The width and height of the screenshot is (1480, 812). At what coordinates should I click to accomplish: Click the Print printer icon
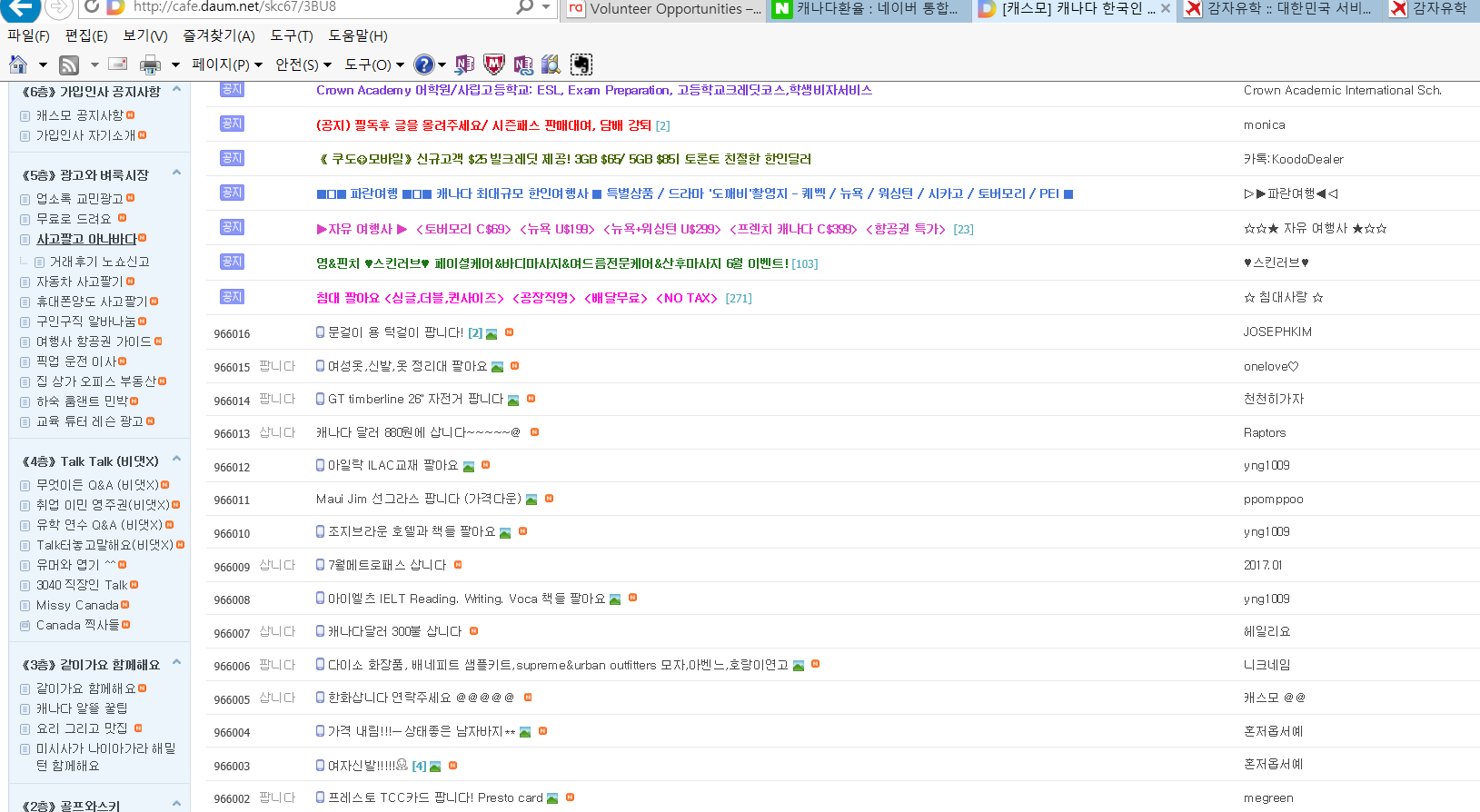(150, 64)
